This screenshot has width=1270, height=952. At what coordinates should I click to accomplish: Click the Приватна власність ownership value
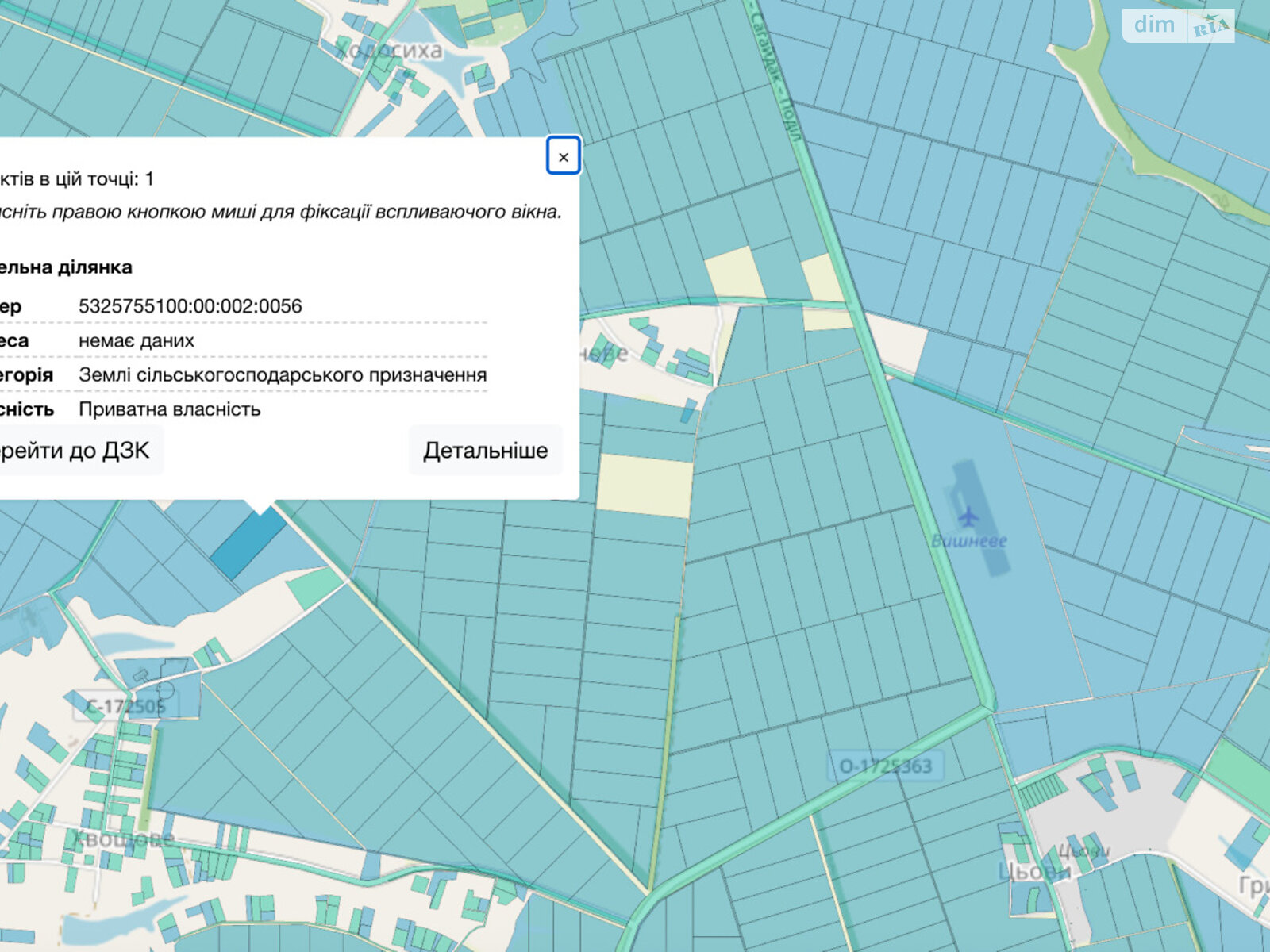169,409
